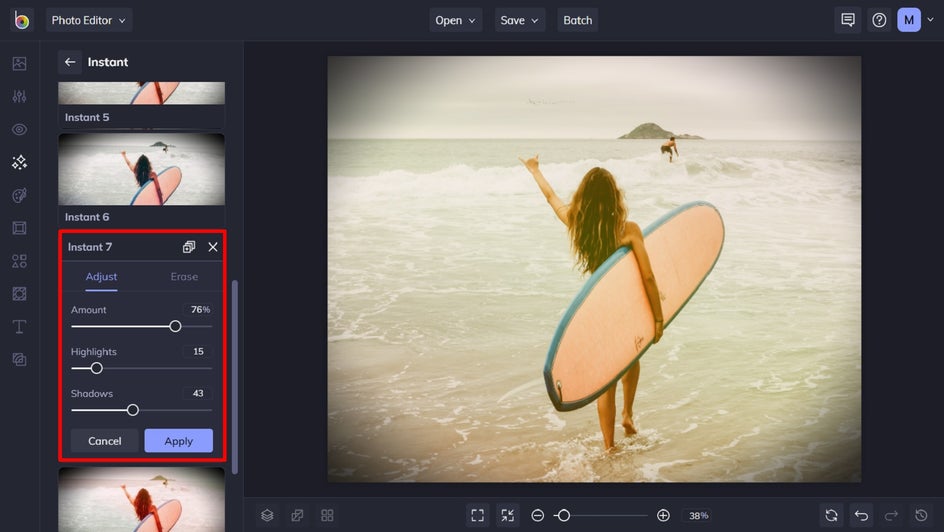
Task: Click the actual-size arrows icon
Action: (508, 515)
